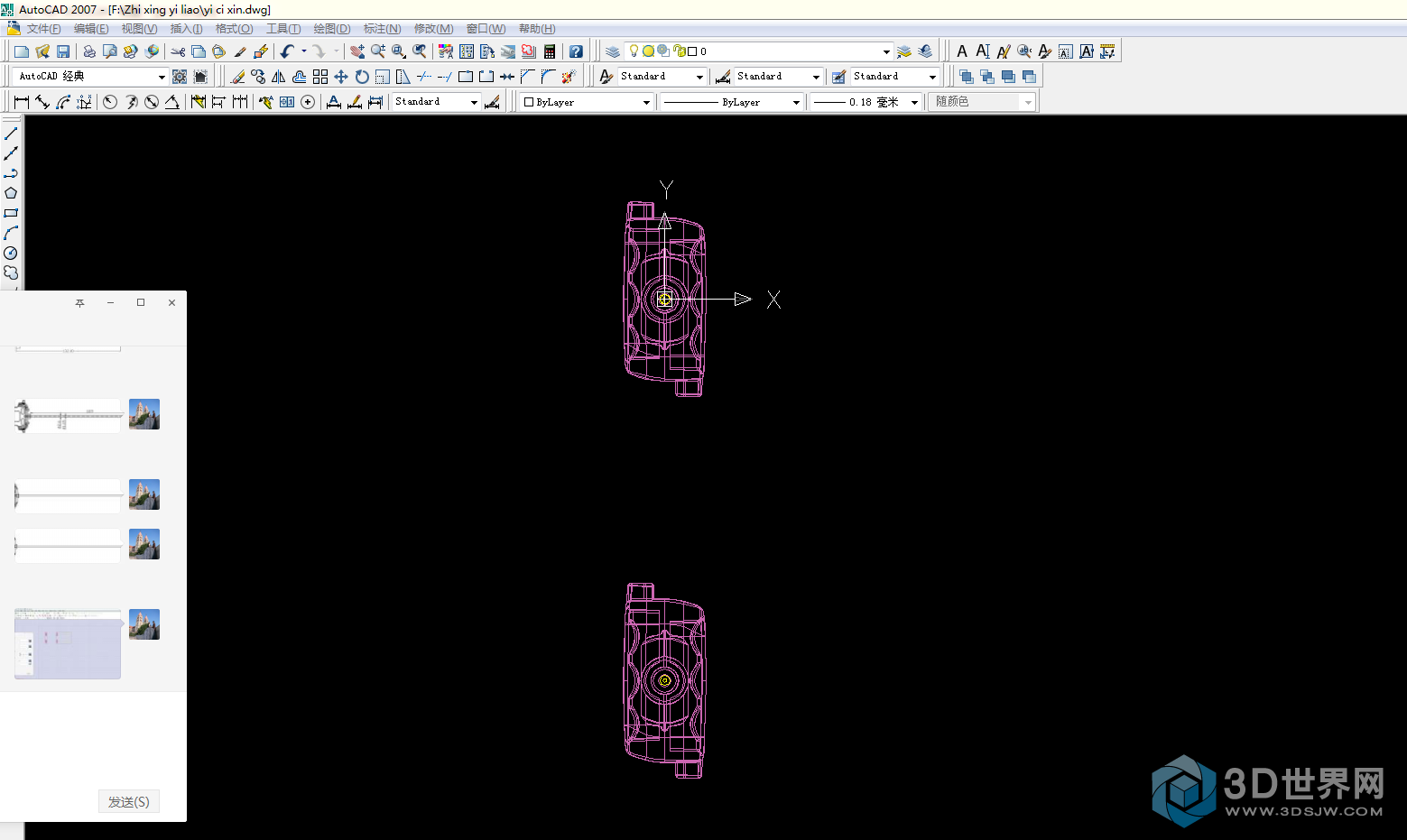The width and height of the screenshot is (1407, 840).
Task: Toggle the layer on/off lightbulb
Action: pos(634,51)
